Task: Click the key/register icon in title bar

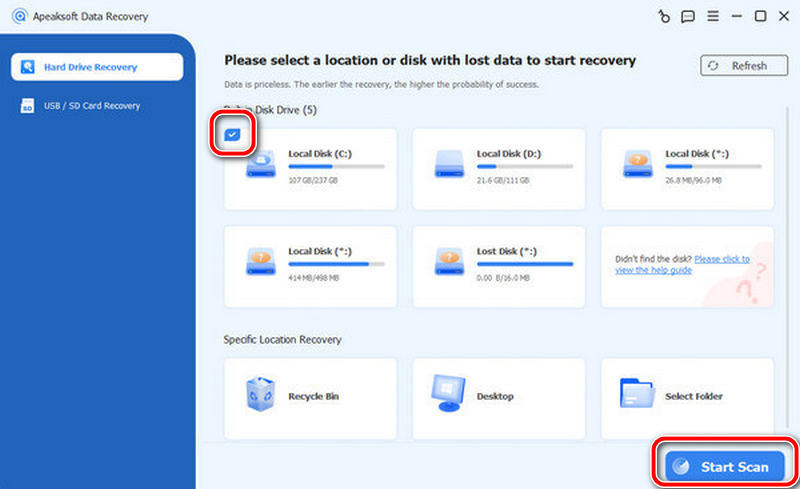Action: [664, 17]
